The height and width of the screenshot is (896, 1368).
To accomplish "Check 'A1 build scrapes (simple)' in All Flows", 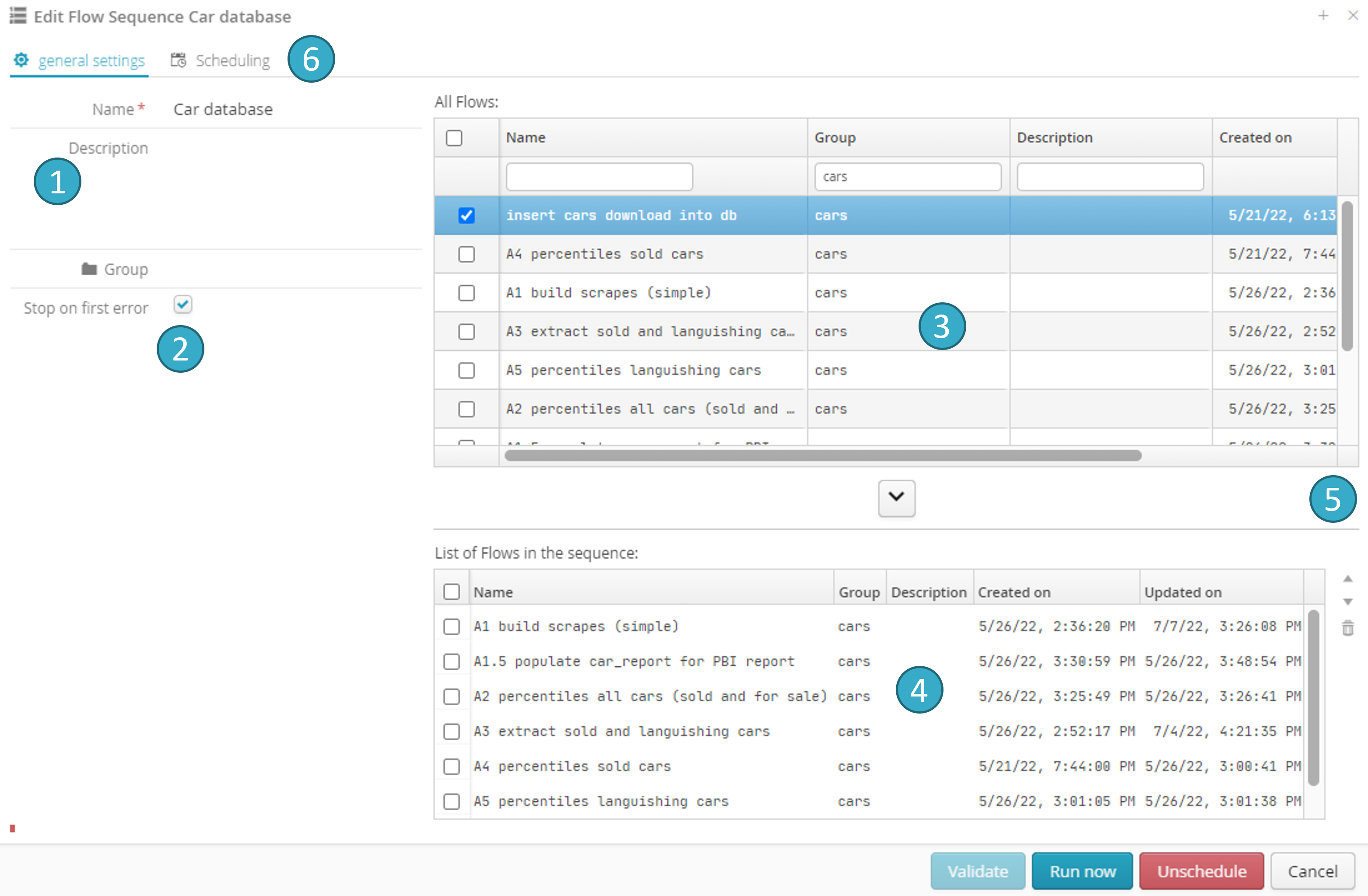I will pos(466,293).
